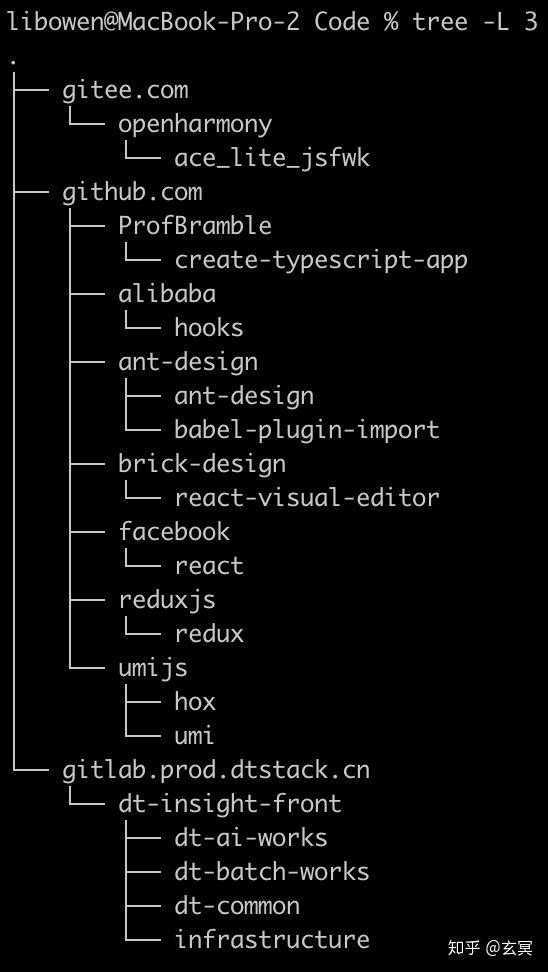Click the gitee.com directory entry
The height and width of the screenshot is (972, 548).
tap(125, 90)
